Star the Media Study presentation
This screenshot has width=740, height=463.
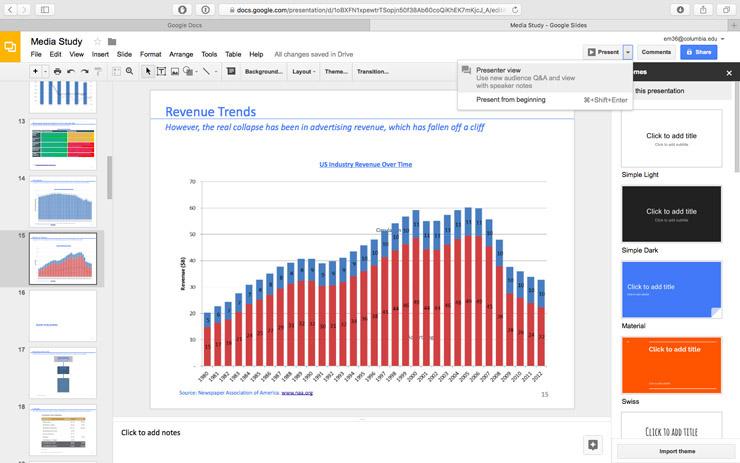coord(98,42)
